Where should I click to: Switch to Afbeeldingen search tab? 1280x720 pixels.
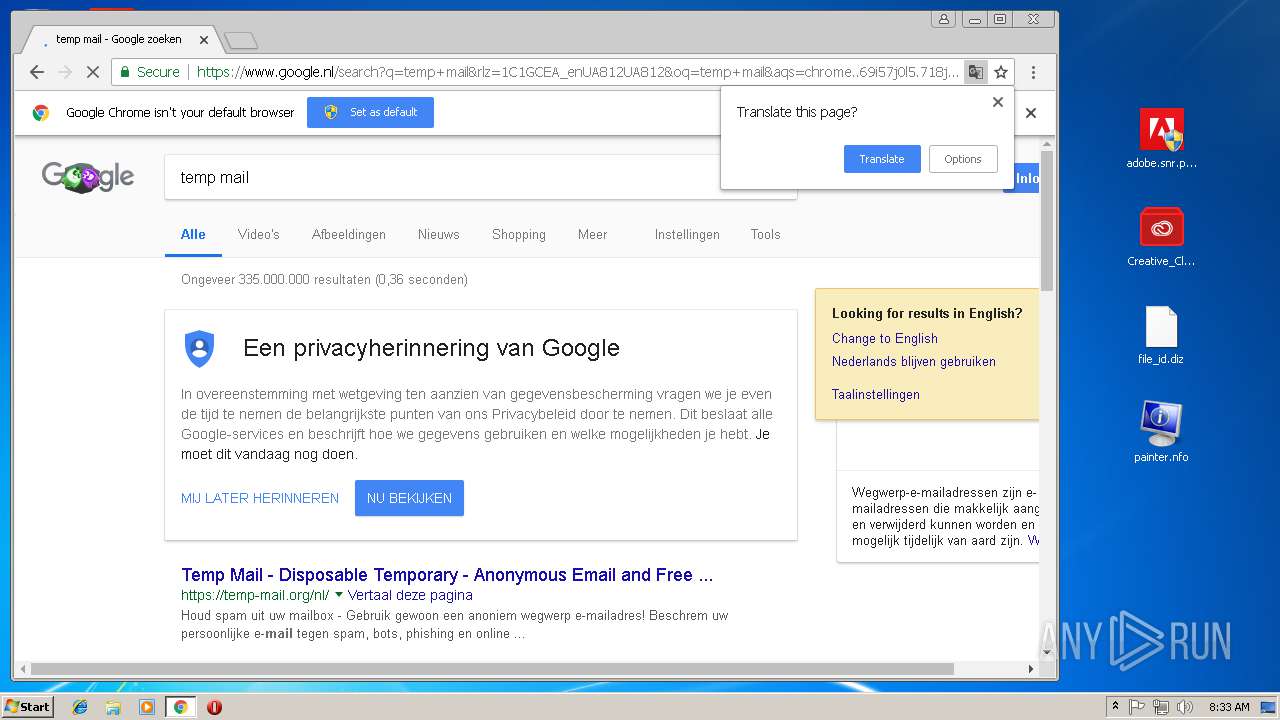349,234
